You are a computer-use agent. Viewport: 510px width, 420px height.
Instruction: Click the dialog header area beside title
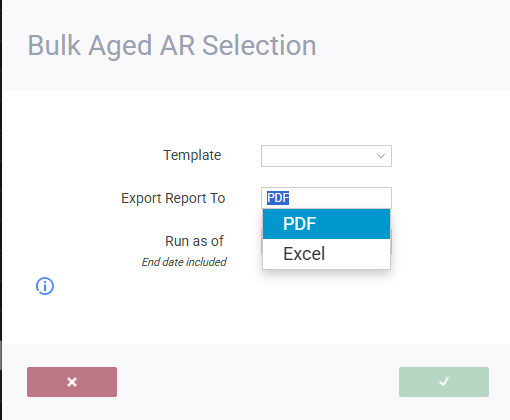coord(412,45)
